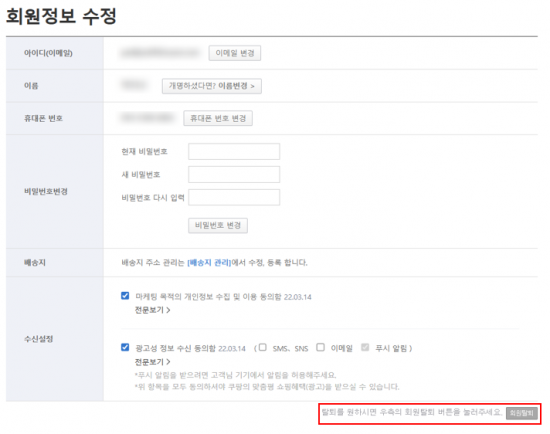Viewport: 550px width, 434px height.
Task: Toggle the 푸시 알림 checkbox
Action: pyautogui.click(x=365, y=347)
